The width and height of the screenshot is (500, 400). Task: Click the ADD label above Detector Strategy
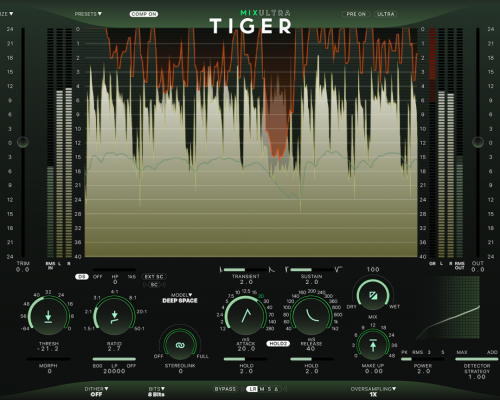(x=492, y=352)
